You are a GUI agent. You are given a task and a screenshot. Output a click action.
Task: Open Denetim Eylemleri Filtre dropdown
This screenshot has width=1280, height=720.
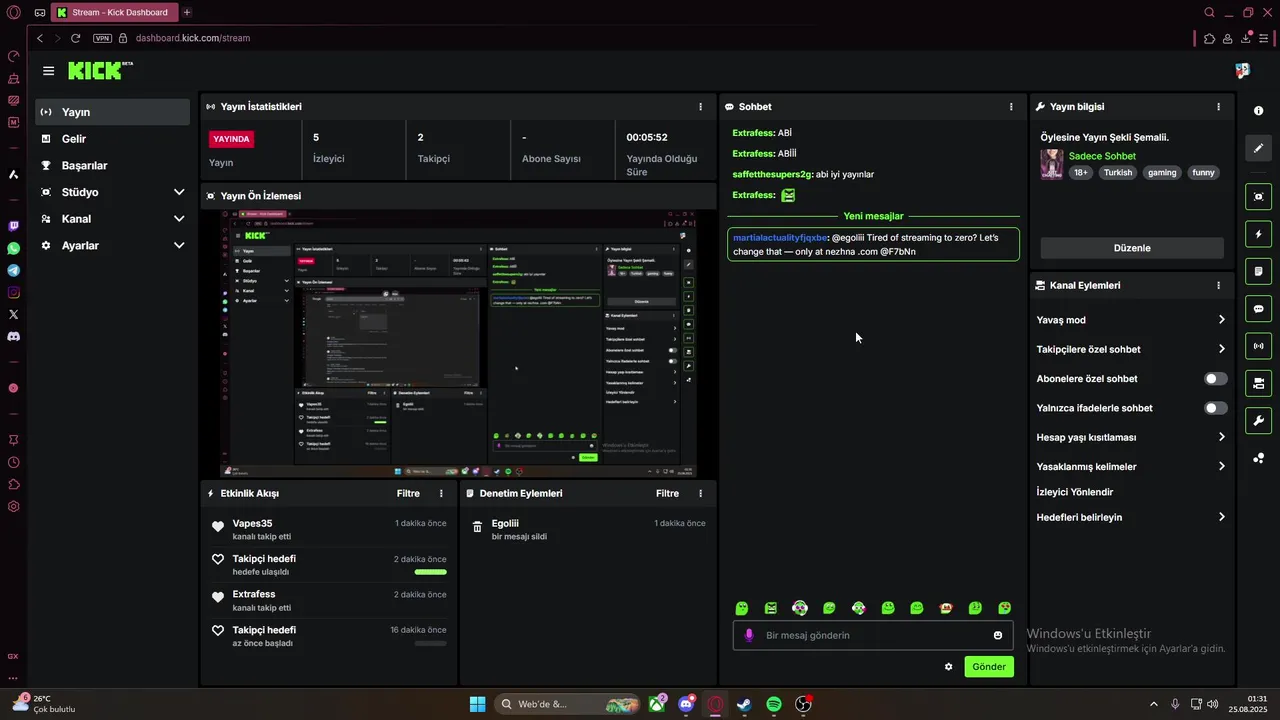pos(667,493)
